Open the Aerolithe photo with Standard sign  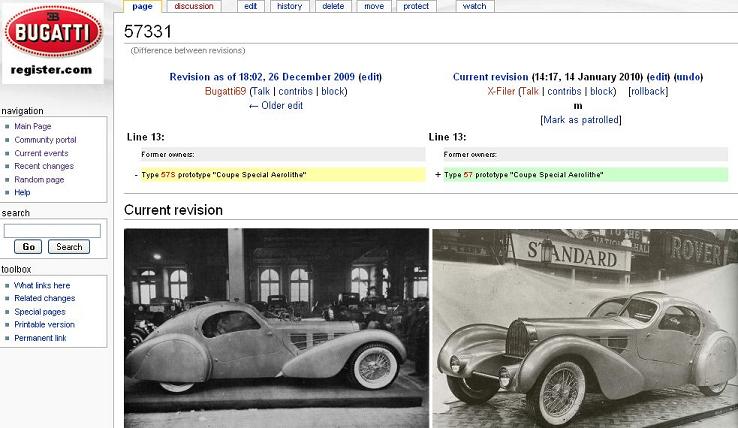click(x=584, y=328)
